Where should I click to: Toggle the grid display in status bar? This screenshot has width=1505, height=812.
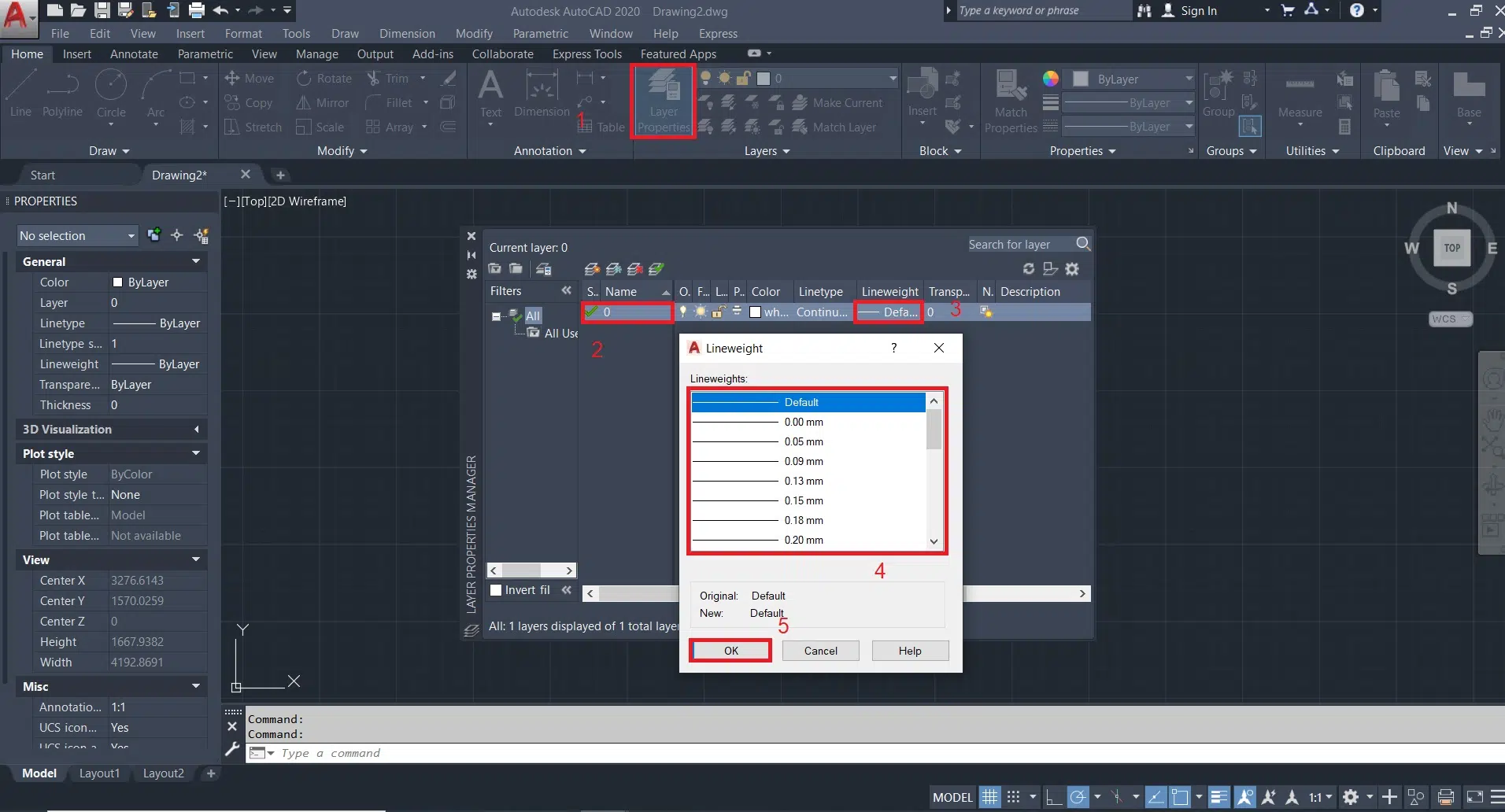point(989,797)
